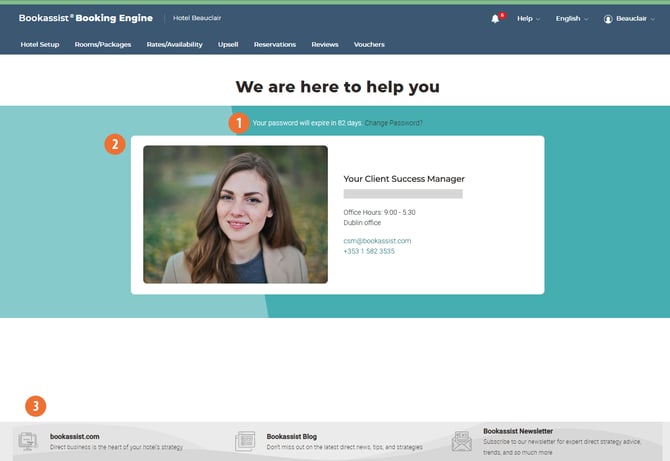The image size is (670, 461).
Task: Open the Reservations menu item
Action: [x=275, y=44]
